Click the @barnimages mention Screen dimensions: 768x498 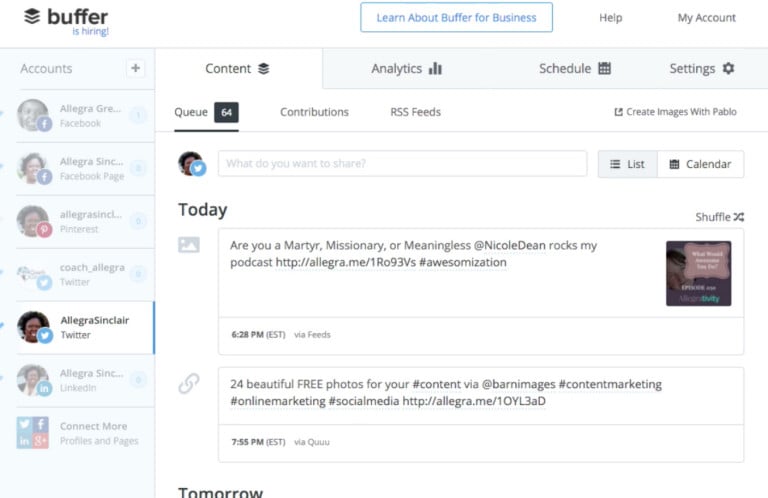tap(519, 384)
